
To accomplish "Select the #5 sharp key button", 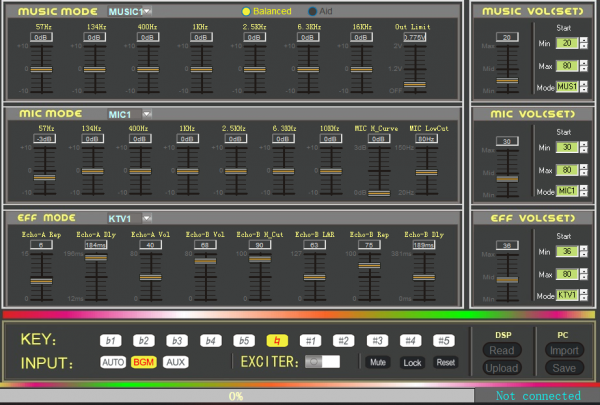I will click(x=445, y=340).
